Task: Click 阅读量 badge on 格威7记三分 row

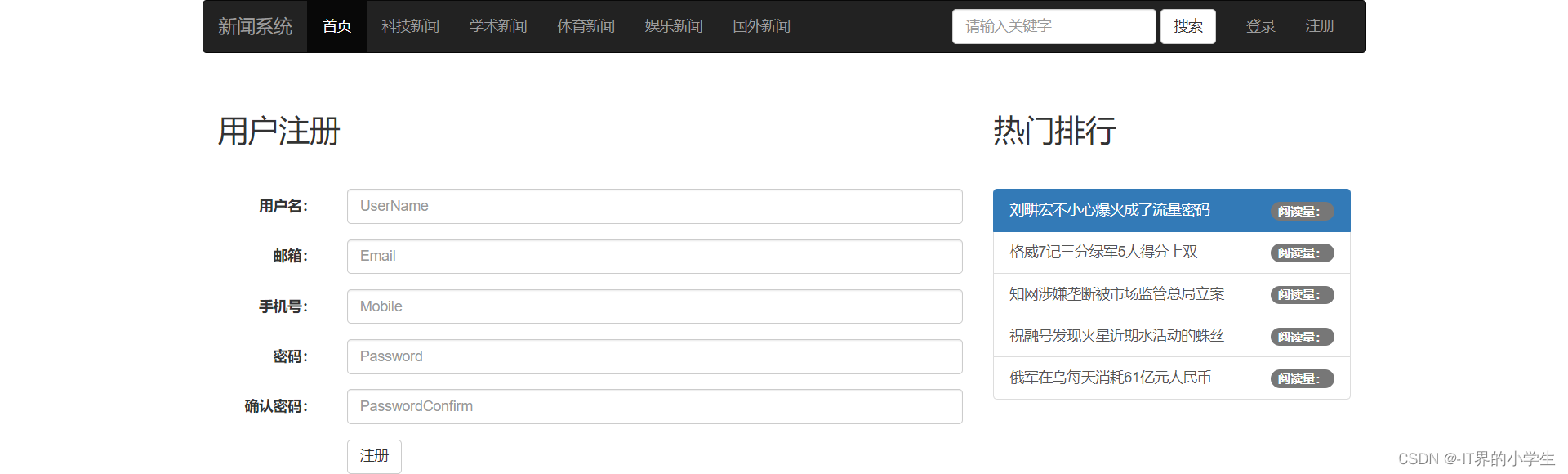Action: click(x=1302, y=253)
